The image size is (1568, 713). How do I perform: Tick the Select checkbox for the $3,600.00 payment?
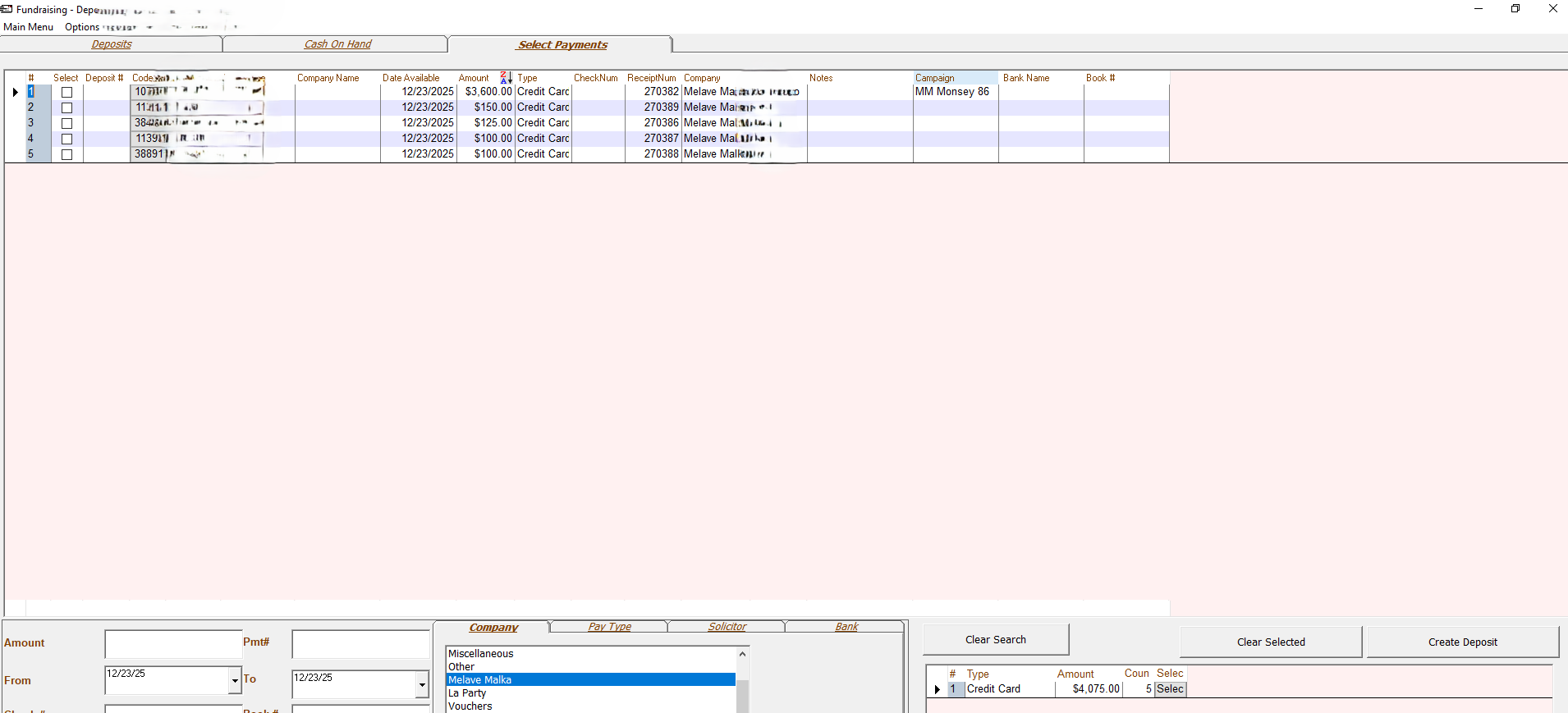coord(67,93)
